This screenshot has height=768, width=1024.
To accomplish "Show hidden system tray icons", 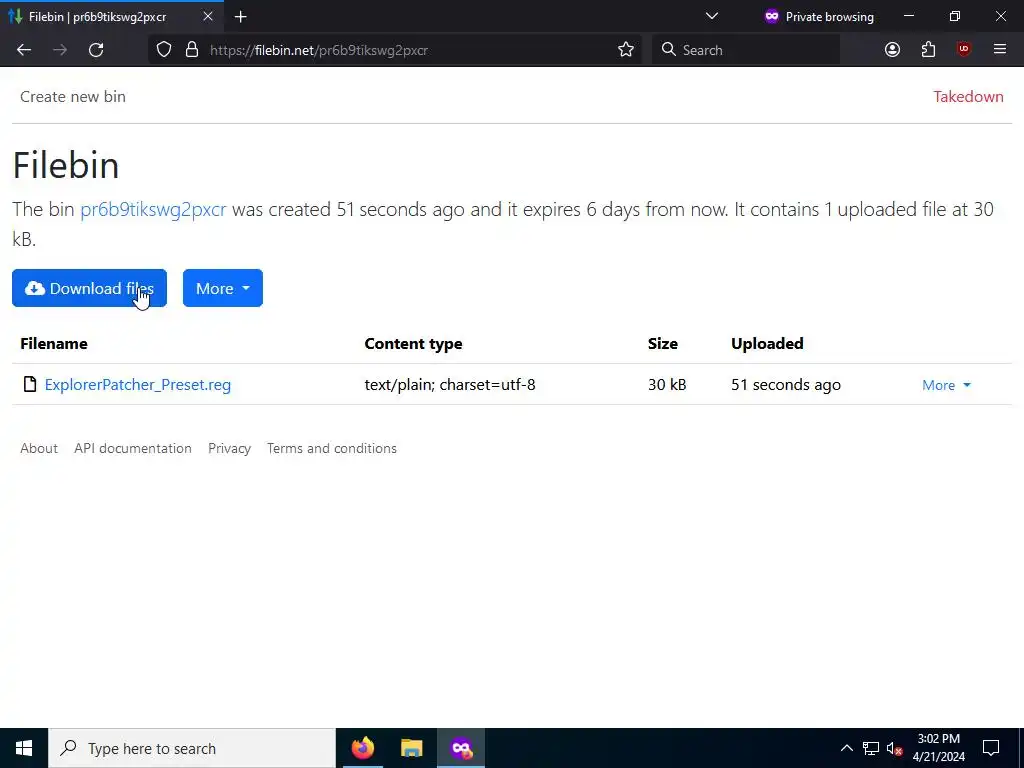I will tap(846, 748).
